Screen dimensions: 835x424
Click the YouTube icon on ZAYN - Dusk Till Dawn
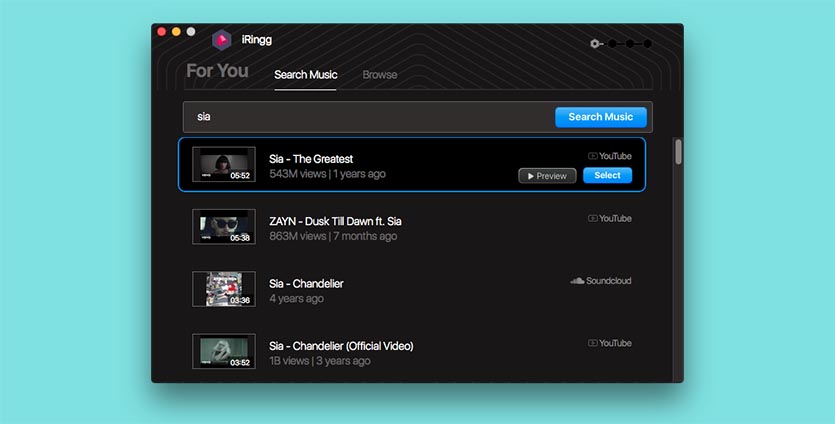(x=593, y=218)
